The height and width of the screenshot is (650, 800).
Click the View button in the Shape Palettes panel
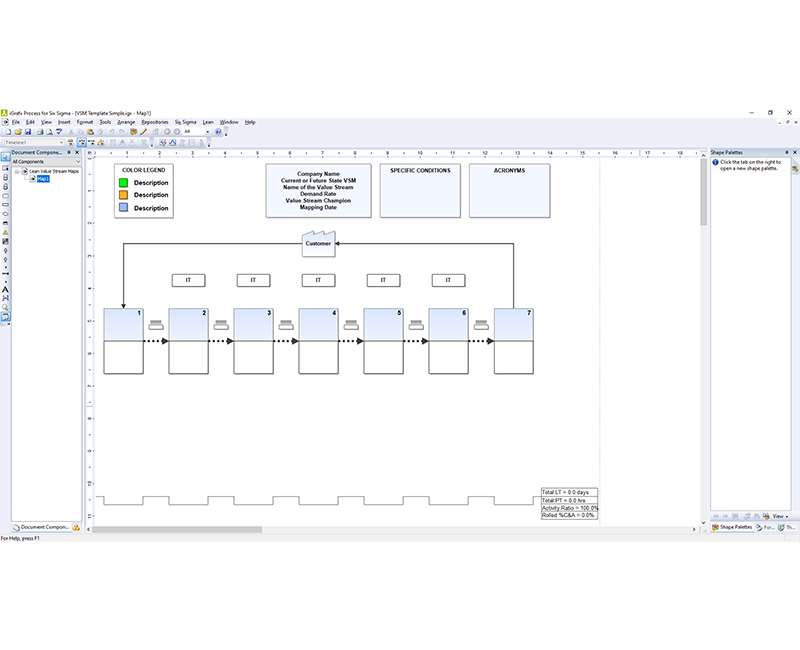point(779,516)
